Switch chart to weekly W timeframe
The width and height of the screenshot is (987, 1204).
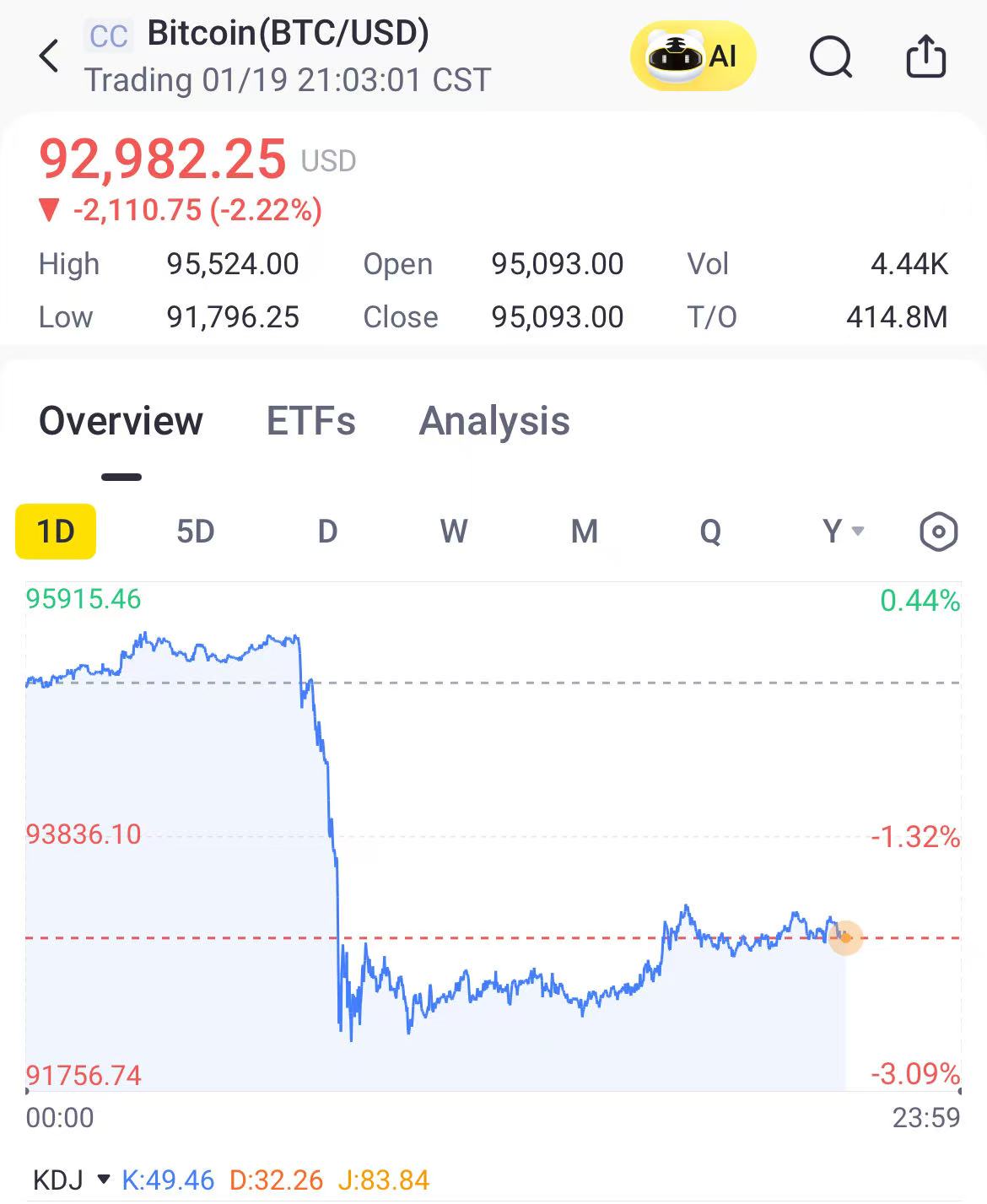click(453, 532)
